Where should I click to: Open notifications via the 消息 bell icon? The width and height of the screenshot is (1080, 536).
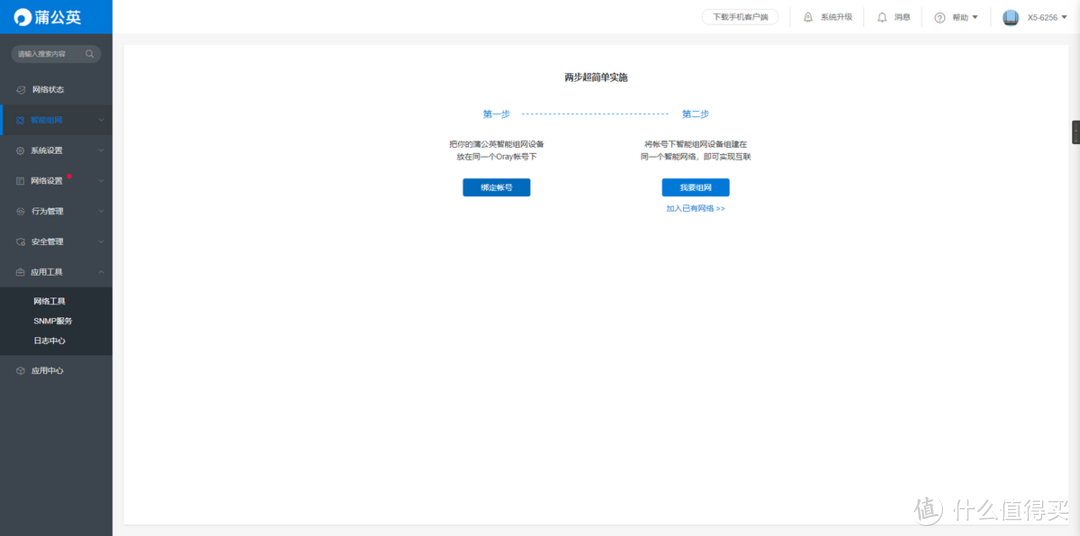click(882, 17)
